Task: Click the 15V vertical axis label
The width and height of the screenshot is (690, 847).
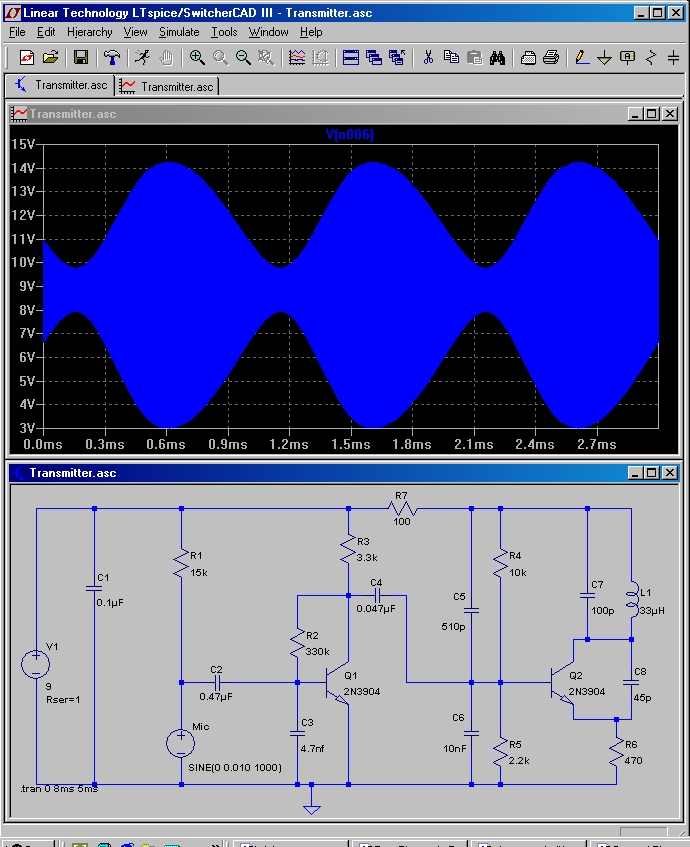Action: tap(23, 144)
